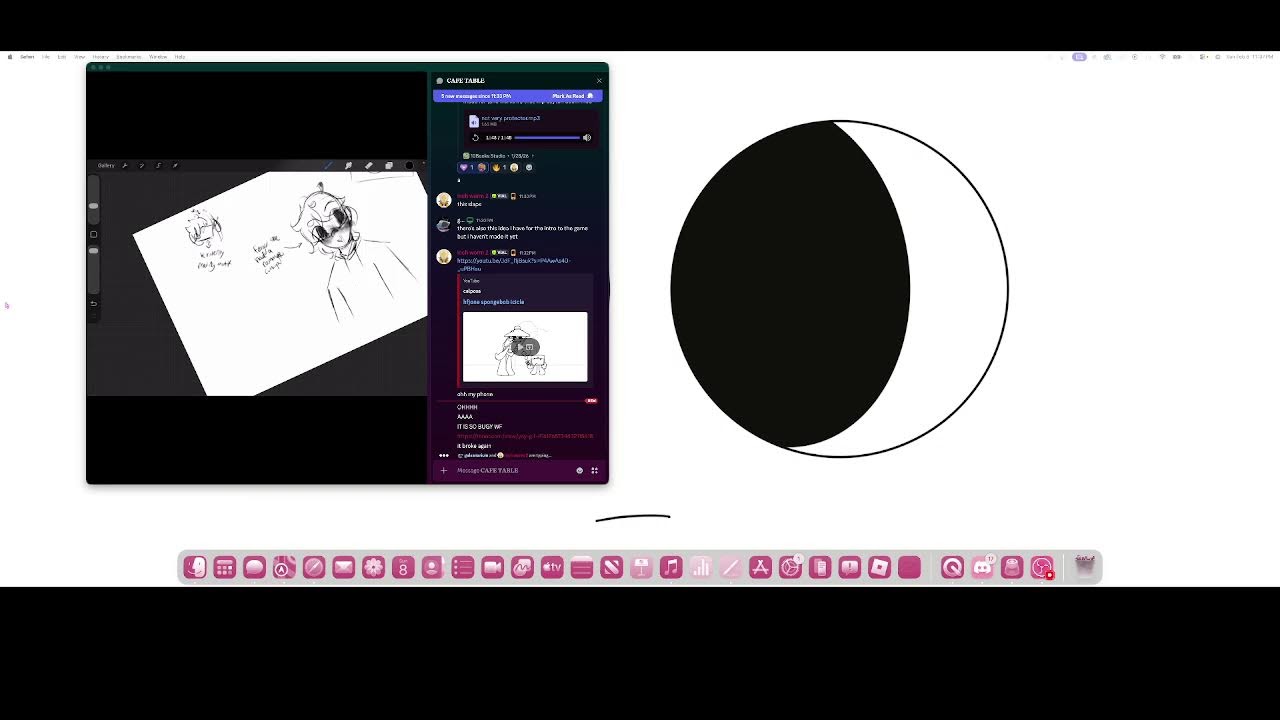Click the audio playback progress bar
The image size is (1280, 720).
click(x=547, y=138)
